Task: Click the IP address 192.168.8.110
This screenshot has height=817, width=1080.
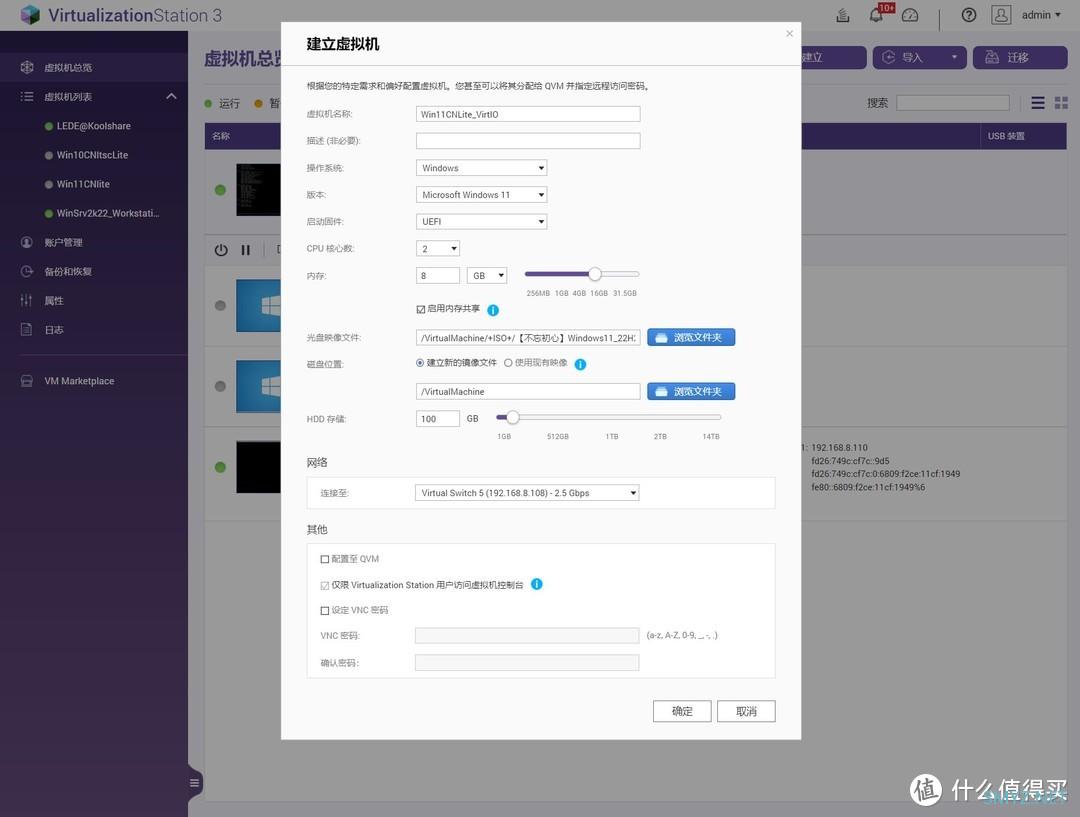Action: (839, 448)
